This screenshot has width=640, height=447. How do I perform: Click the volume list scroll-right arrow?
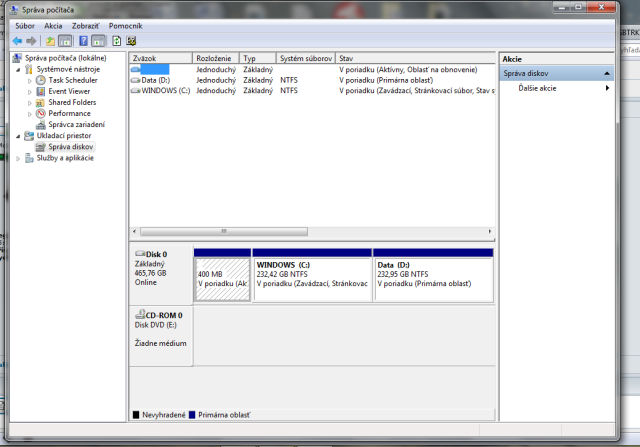click(490, 231)
